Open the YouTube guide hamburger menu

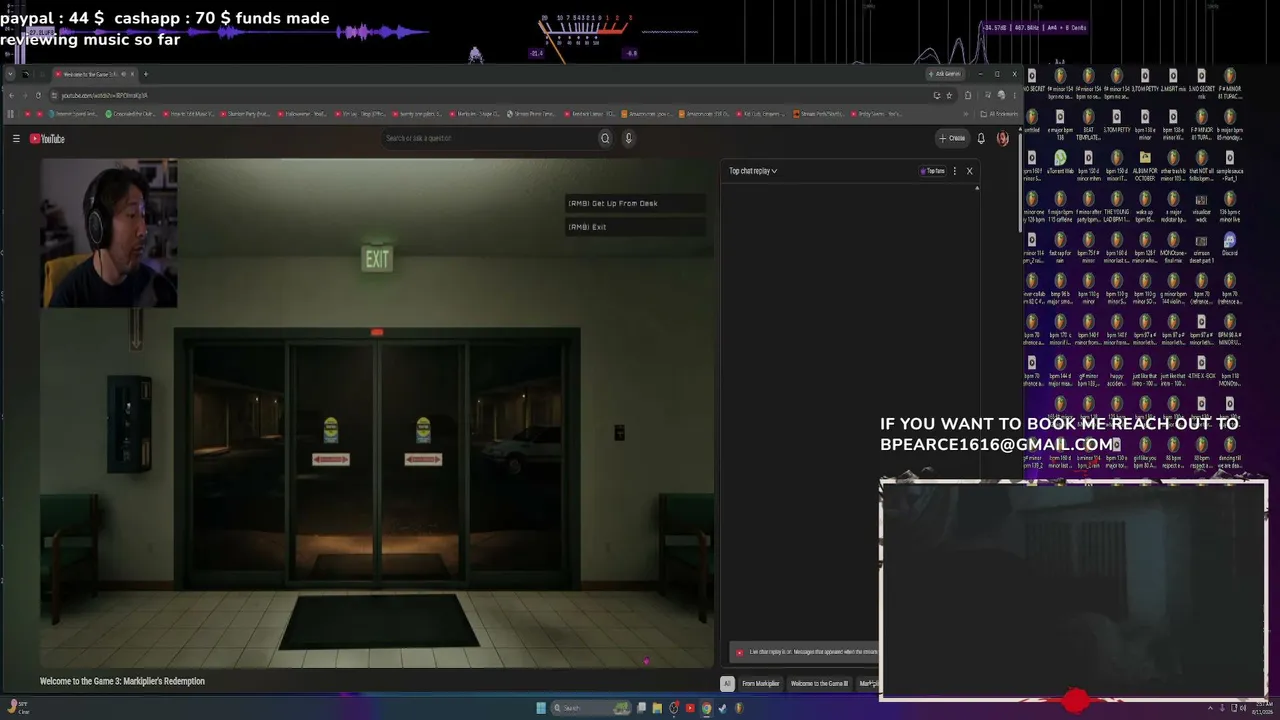(16, 139)
